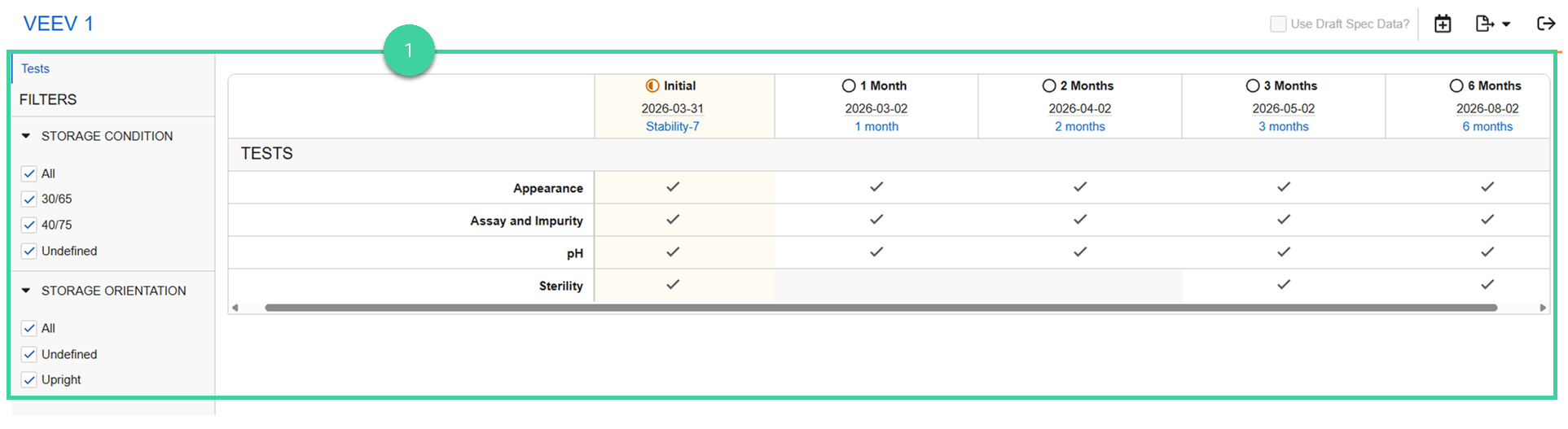Click the exit arrow icon
Image resolution: width=1568 pixels, height=429 pixels.
click(x=1545, y=24)
